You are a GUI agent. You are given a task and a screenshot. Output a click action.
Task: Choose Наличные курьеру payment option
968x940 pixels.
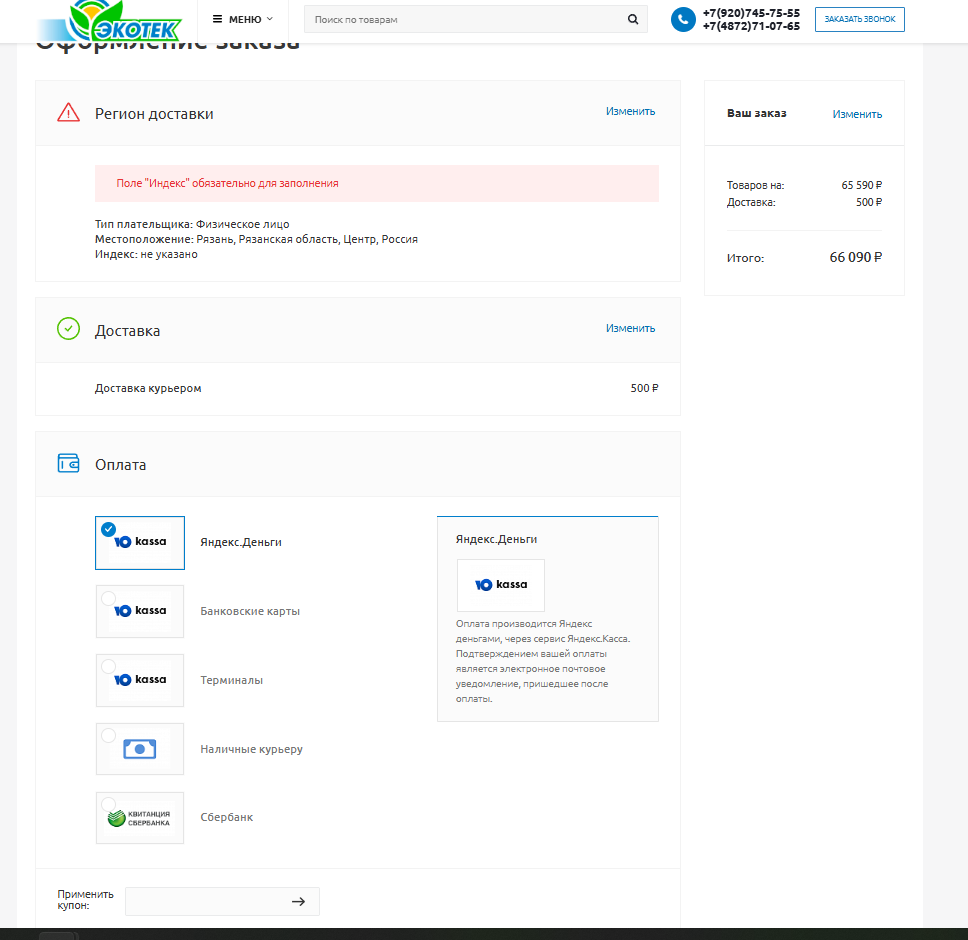tap(140, 749)
